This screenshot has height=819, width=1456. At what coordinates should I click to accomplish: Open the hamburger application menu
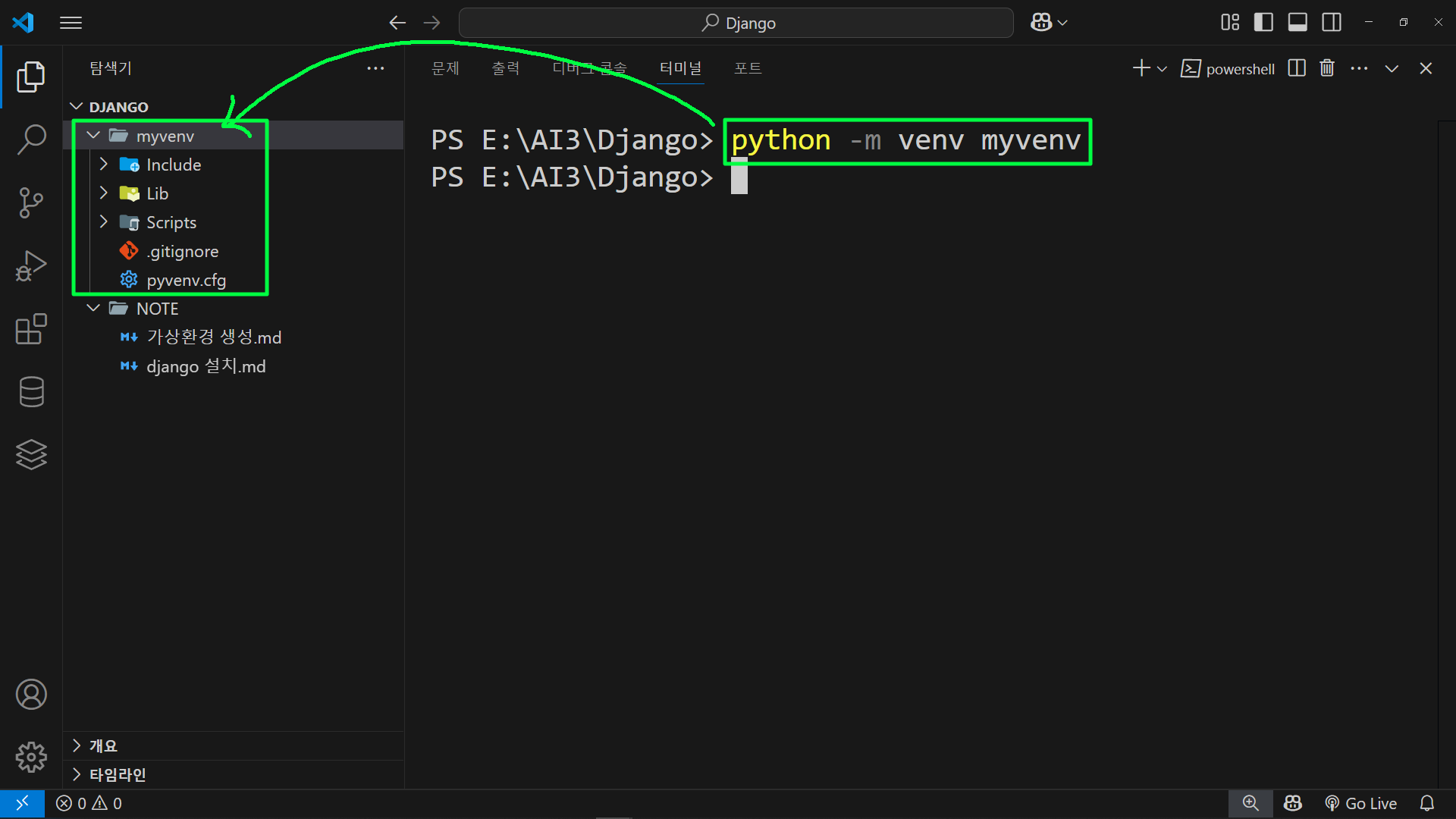tap(71, 23)
